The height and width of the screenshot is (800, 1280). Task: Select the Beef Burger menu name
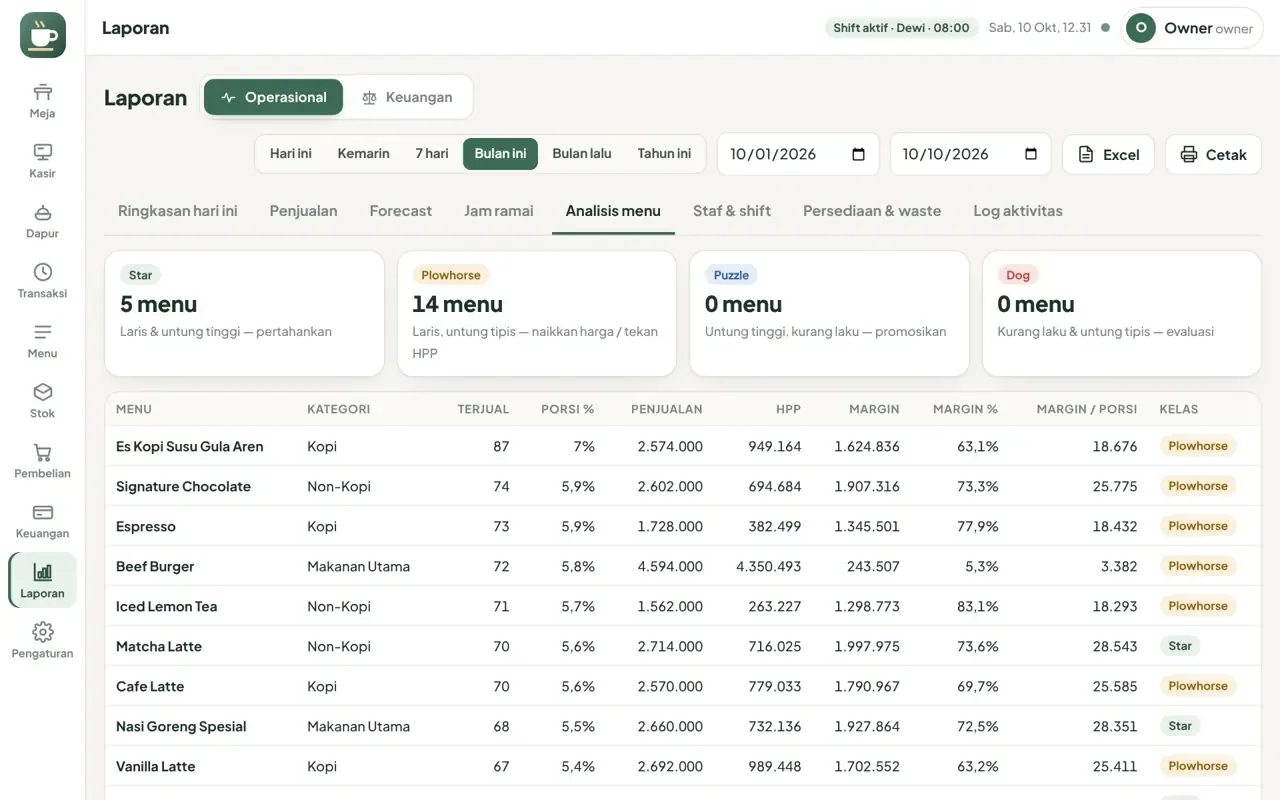[155, 566]
